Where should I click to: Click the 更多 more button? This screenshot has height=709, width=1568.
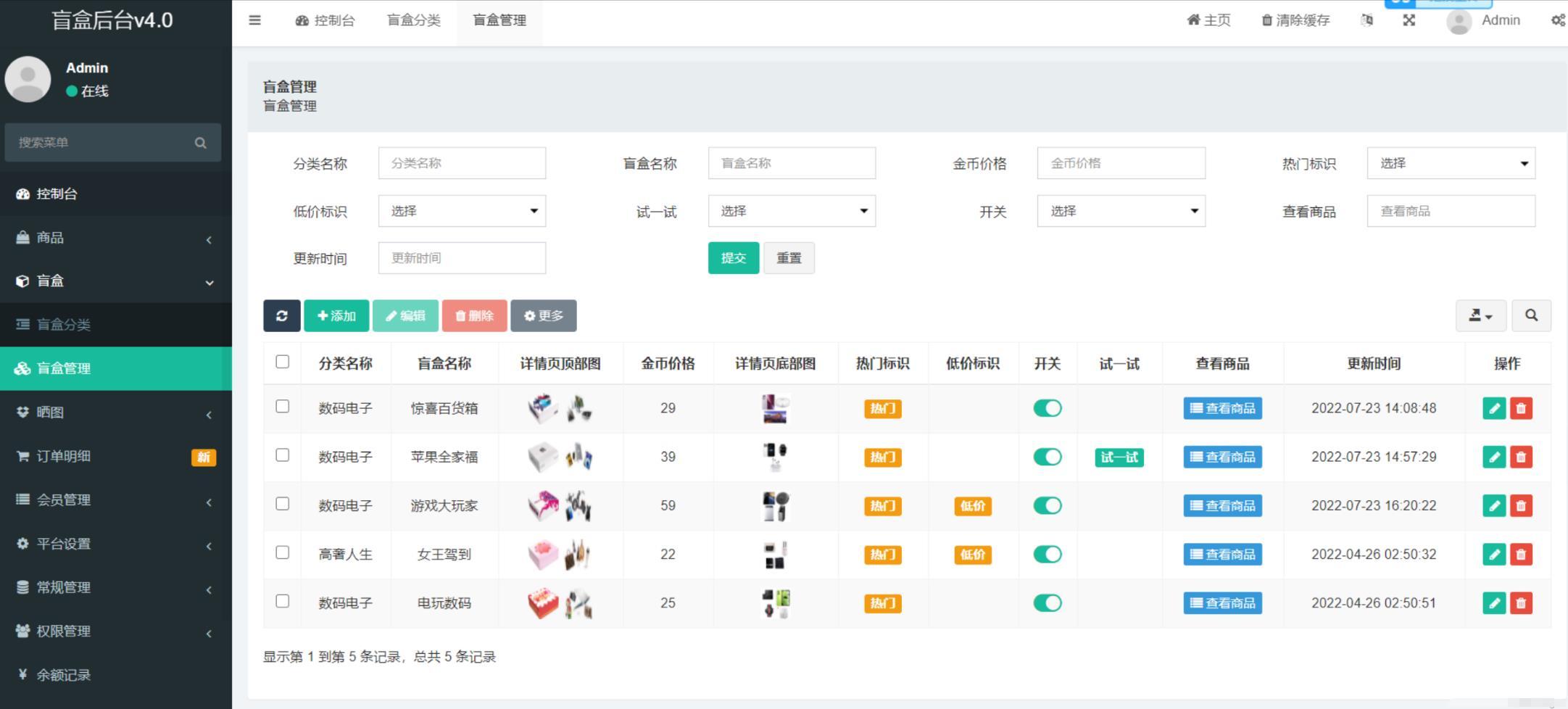click(x=544, y=315)
